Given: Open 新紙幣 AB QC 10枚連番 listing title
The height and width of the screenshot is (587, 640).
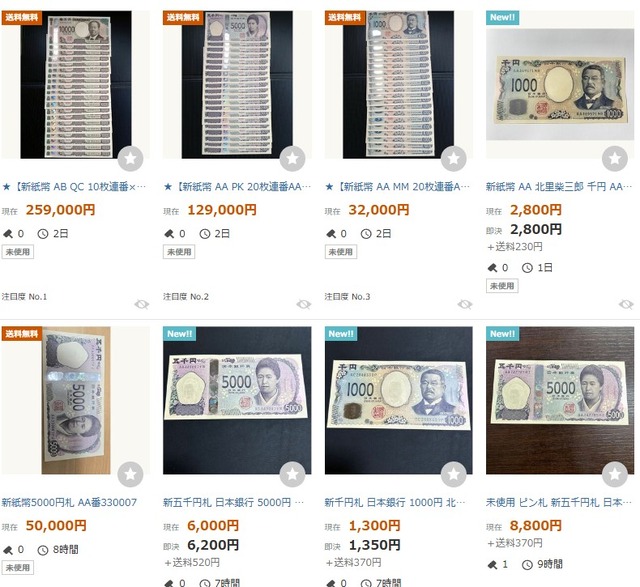Looking at the screenshot, I should click(x=74, y=187).
